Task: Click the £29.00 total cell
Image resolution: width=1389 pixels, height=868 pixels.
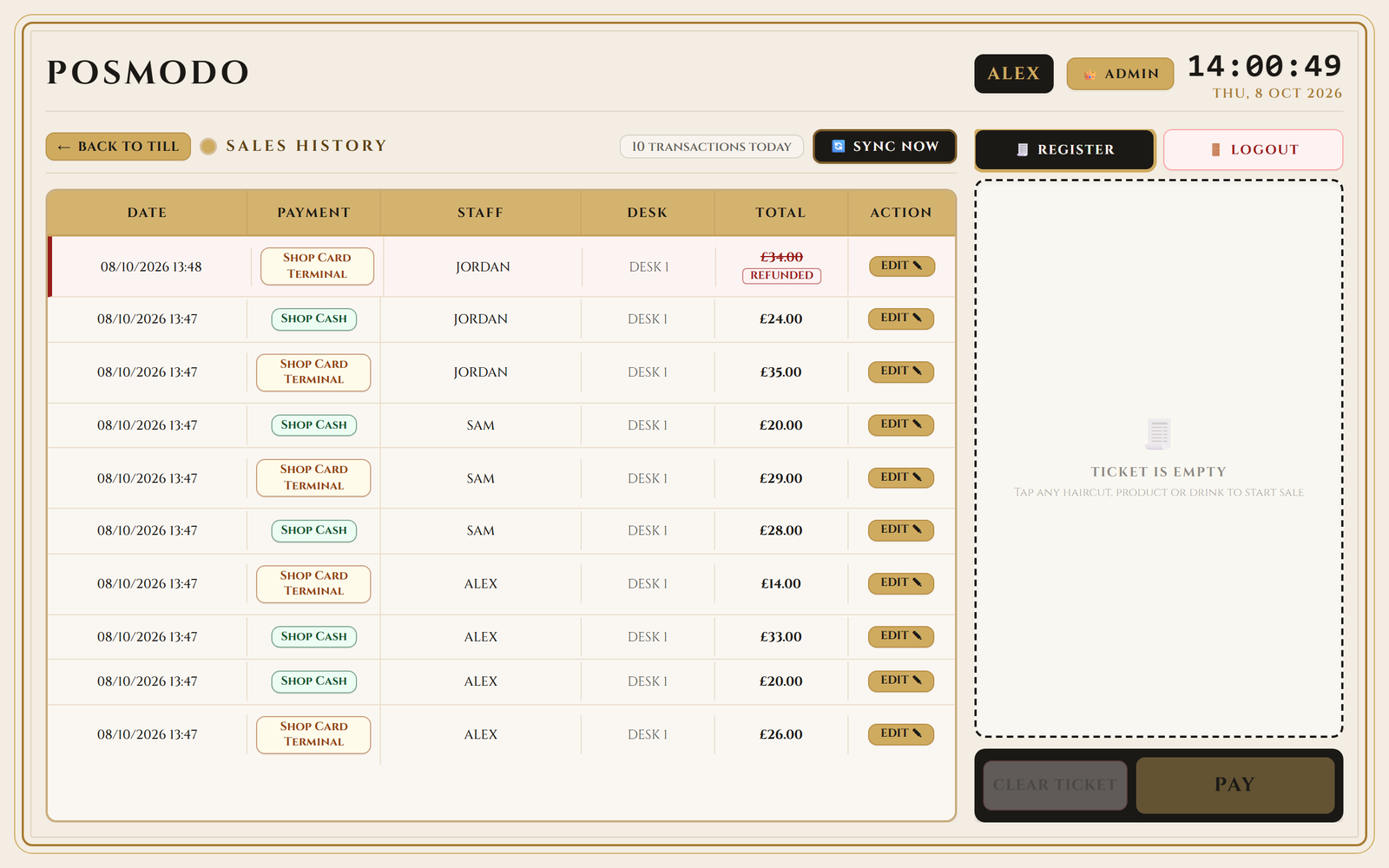Action: 780,478
